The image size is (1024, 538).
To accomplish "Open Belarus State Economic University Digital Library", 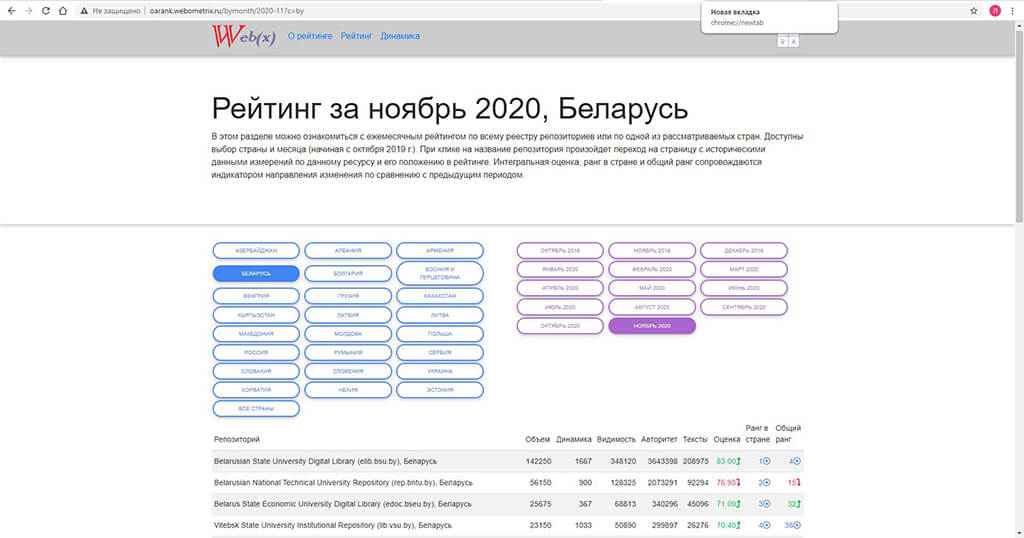I will [x=342, y=504].
